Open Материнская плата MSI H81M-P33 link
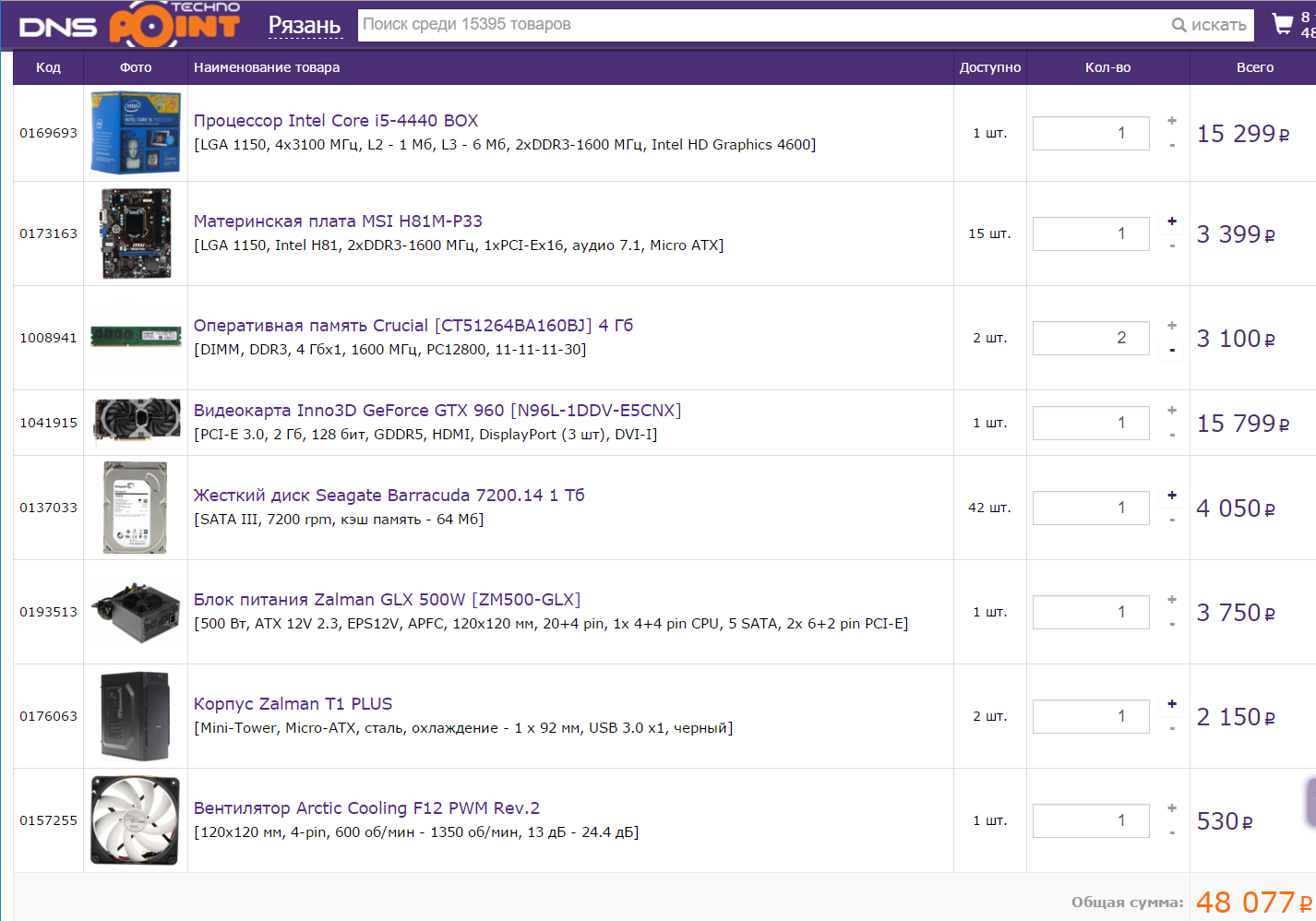1316x921 pixels. [338, 221]
